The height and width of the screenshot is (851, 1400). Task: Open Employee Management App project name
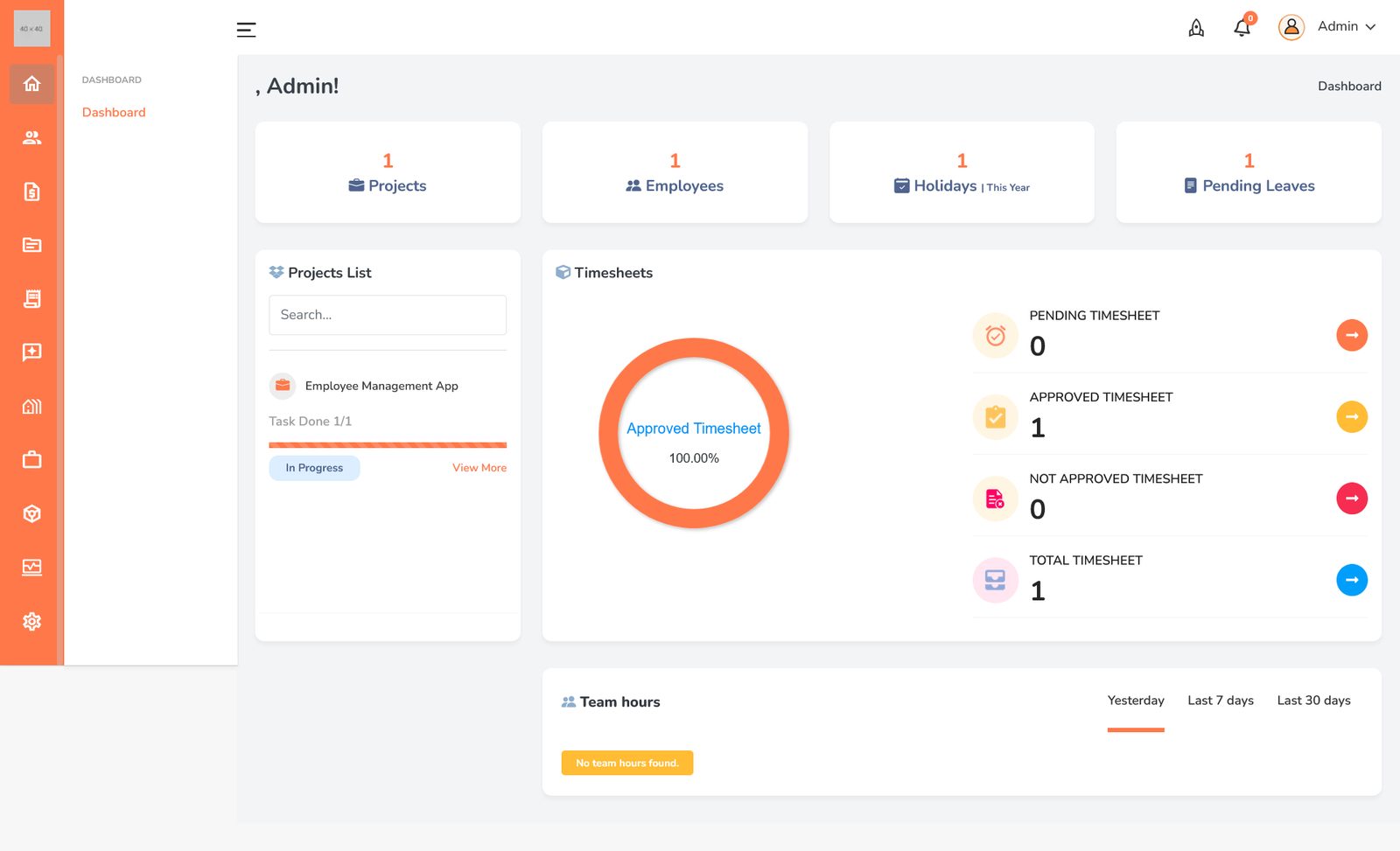point(381,386)
